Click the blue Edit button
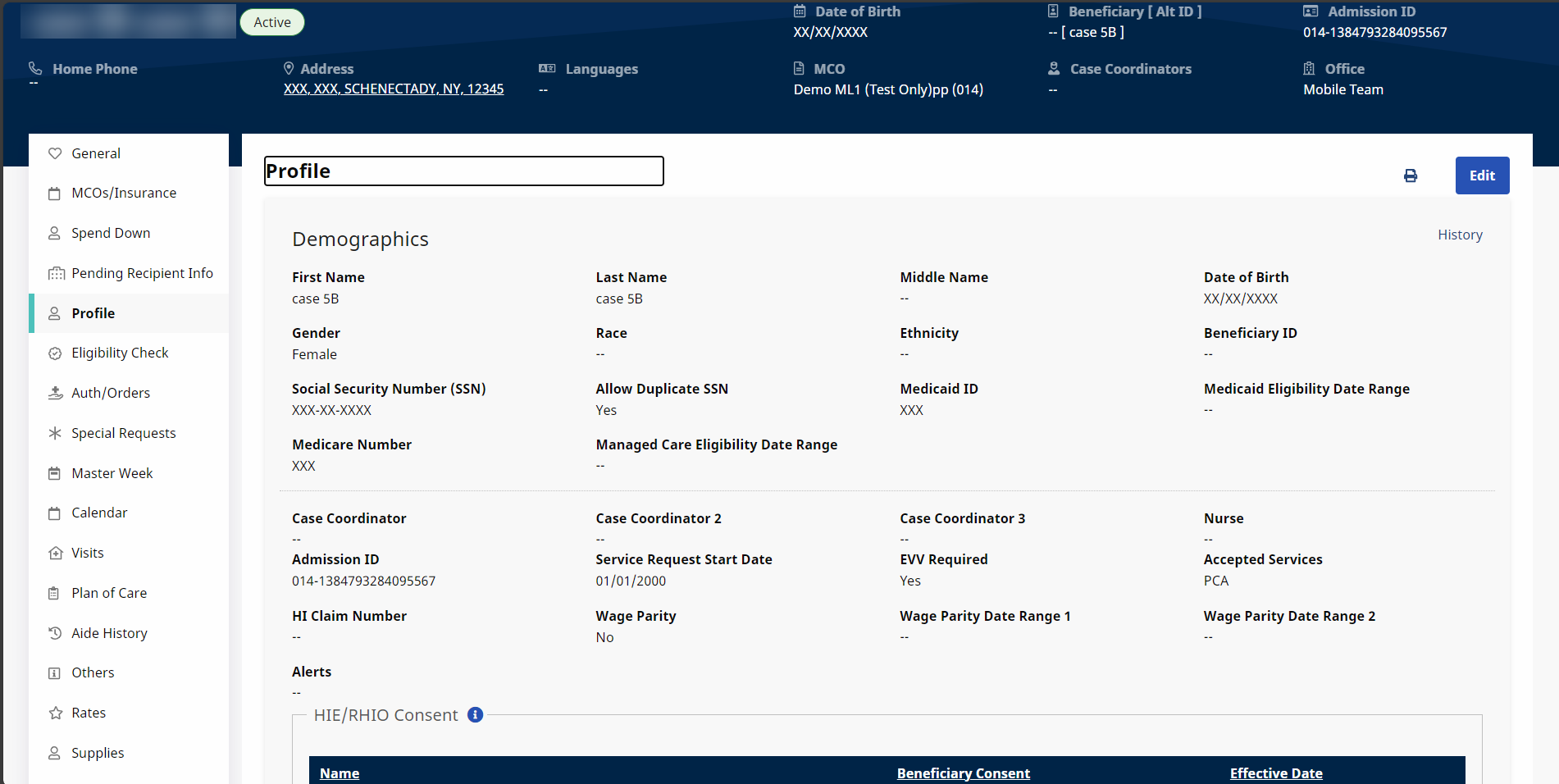Viewport: 1559px width, 784px height. (1482, 175)
